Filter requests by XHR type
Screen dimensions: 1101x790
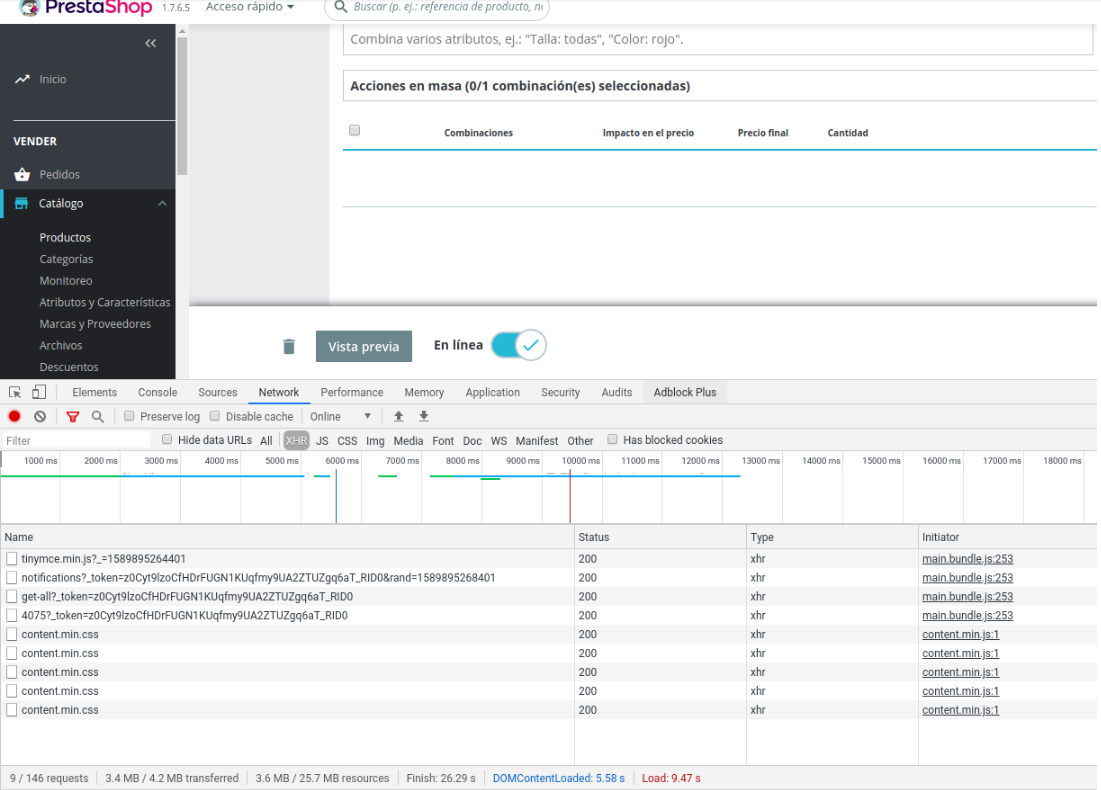coord(296,440)
